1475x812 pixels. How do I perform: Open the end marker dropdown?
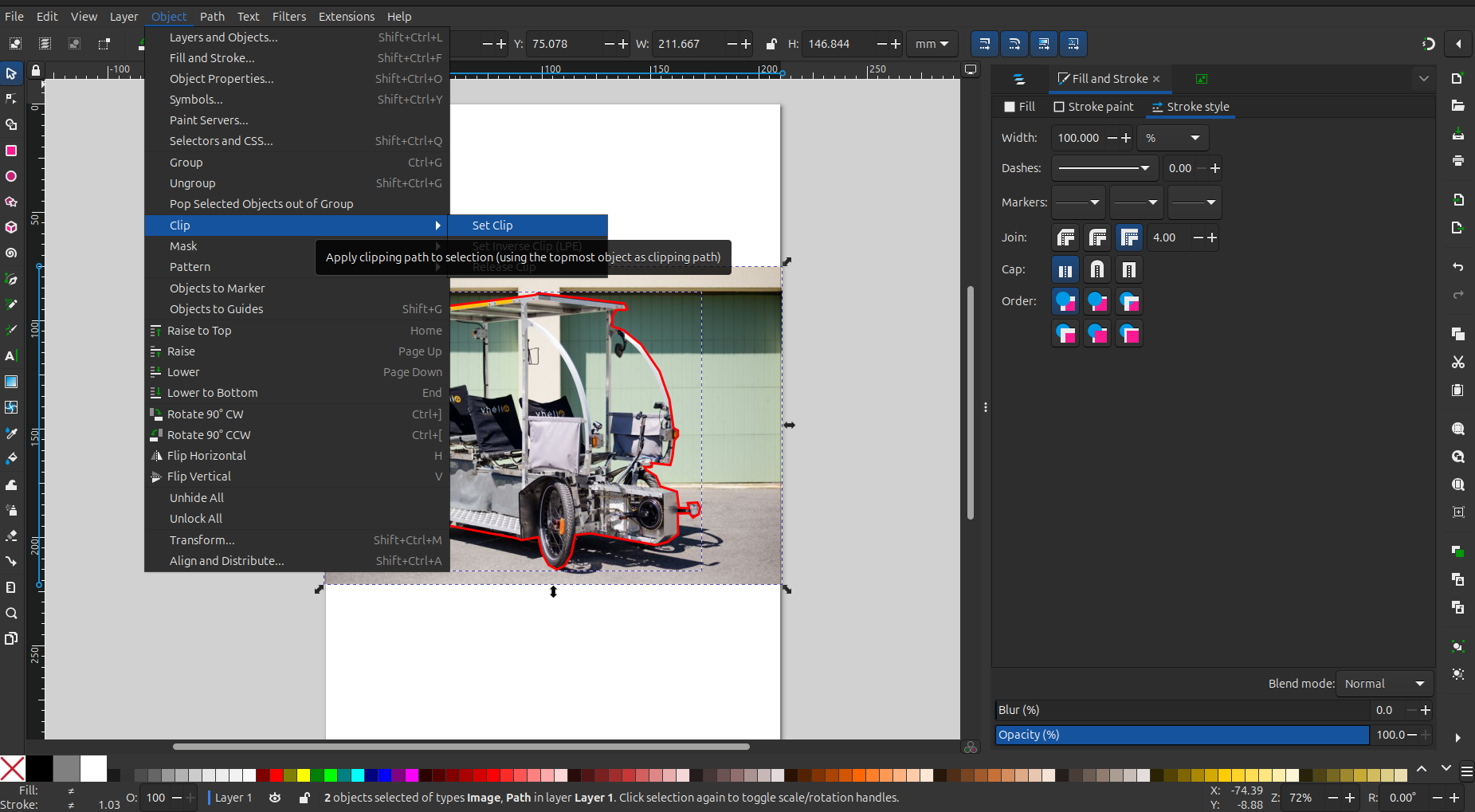click(x=1195, y=202)
